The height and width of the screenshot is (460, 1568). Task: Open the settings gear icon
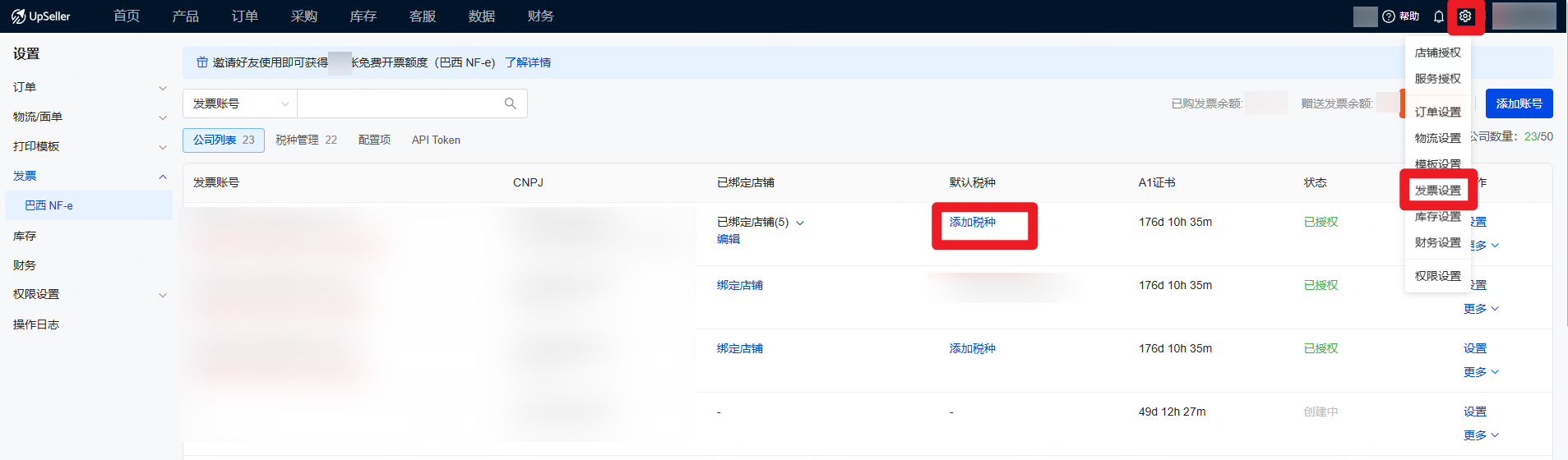(x=1465, y=16)
